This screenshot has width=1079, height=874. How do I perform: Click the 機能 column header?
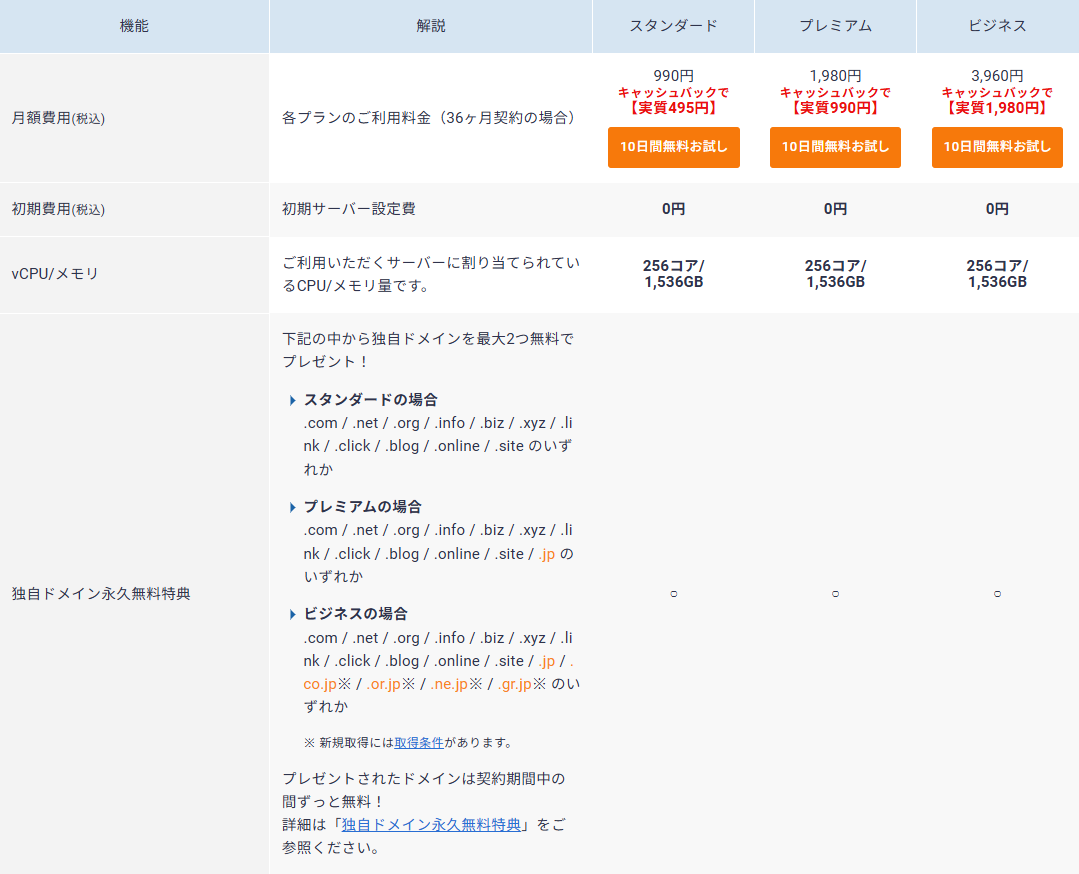click(134, 26)
